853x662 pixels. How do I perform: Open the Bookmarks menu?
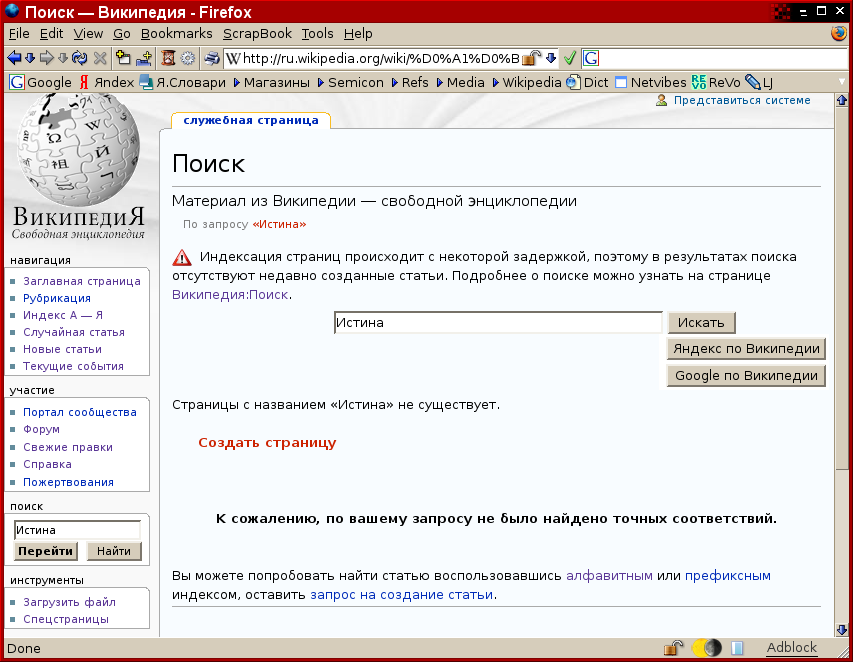point(176,34)
